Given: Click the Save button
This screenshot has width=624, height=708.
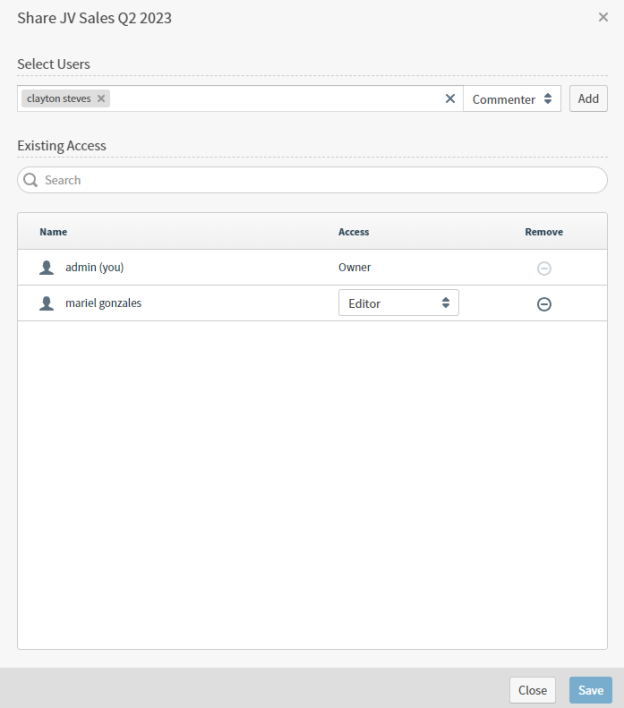Looking at the screenshot, I should pyautogui.click(x=590, y=690).
